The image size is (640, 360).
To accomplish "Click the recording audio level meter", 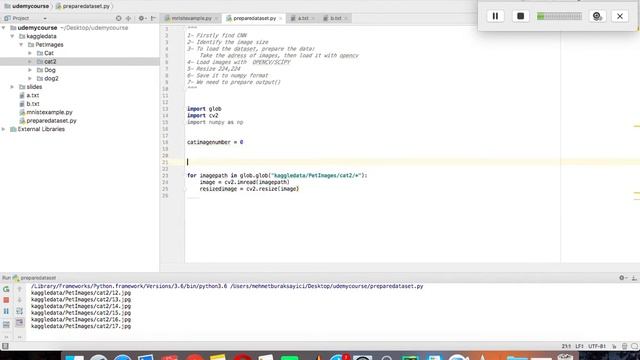I will (x=559, y=16).
